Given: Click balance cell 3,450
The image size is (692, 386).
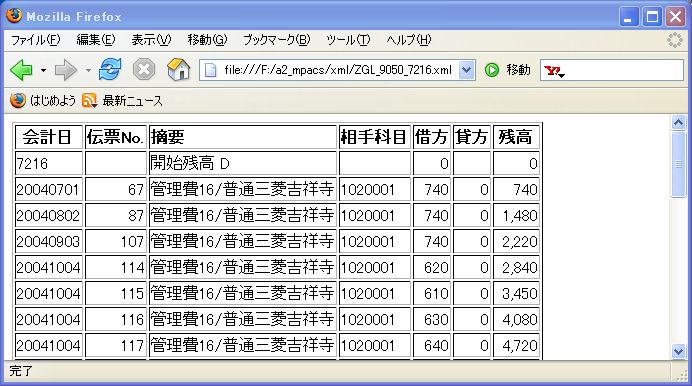Looking at the screenshot, I should point(516,293).
